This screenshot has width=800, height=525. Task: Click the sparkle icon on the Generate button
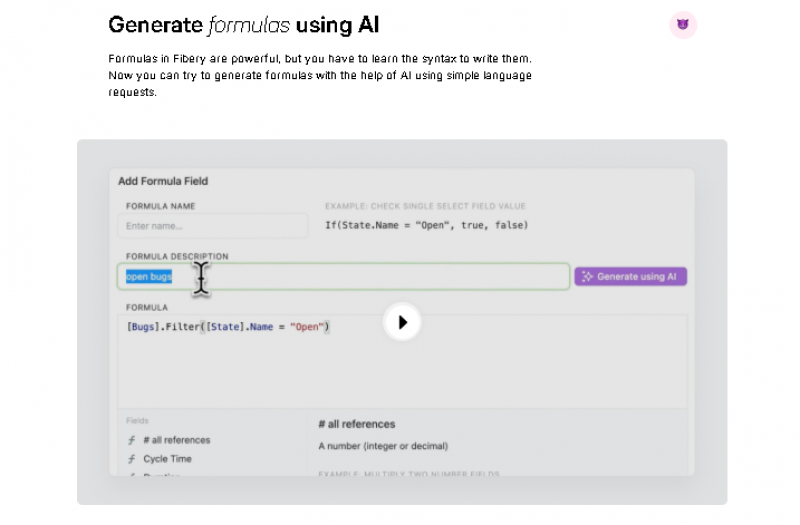point(588,277)
